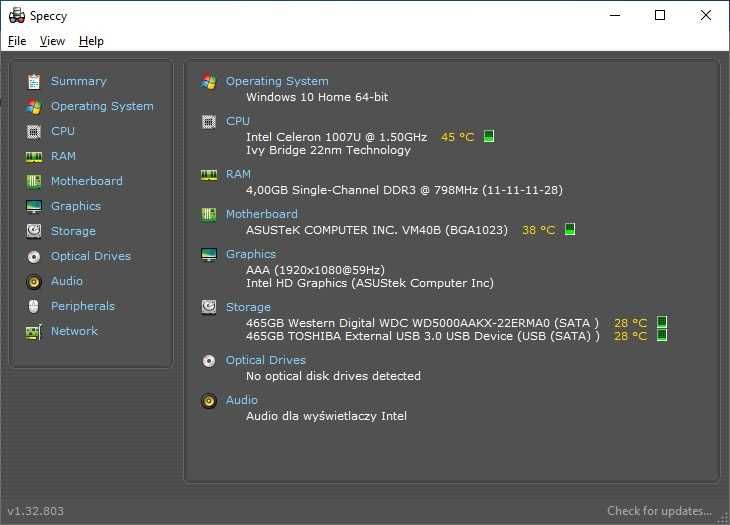Click the Peripherals mouse icon in sidebar
Viewport: 730px width, 525px height.
34,306
